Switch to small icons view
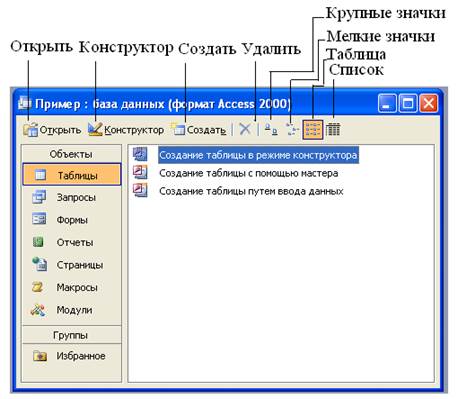 click(x=292, y=129)
